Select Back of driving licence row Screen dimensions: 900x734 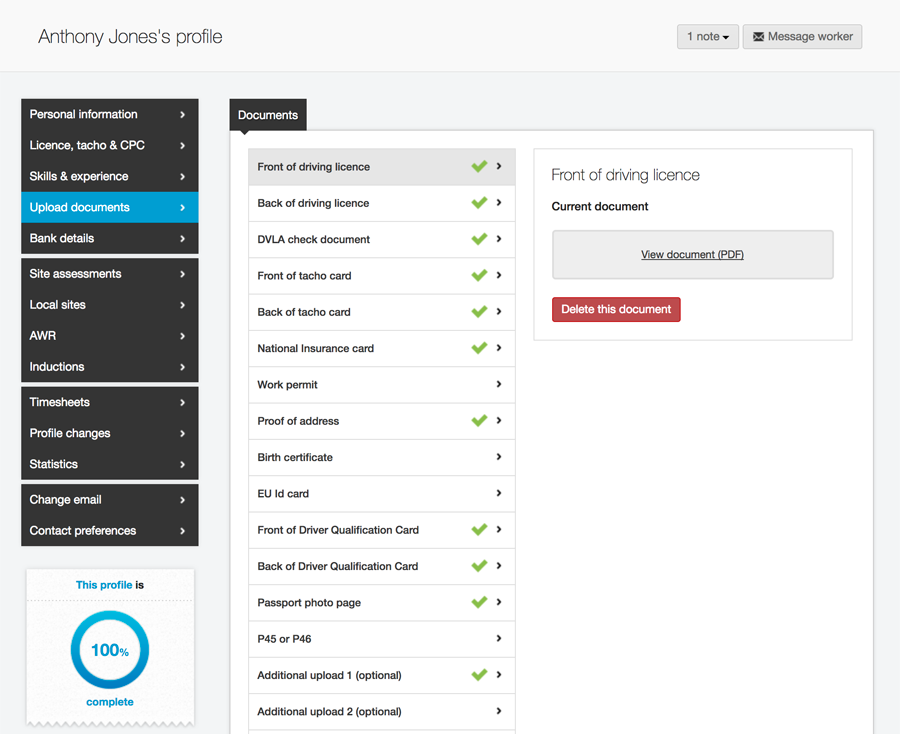tap(382, 203)
